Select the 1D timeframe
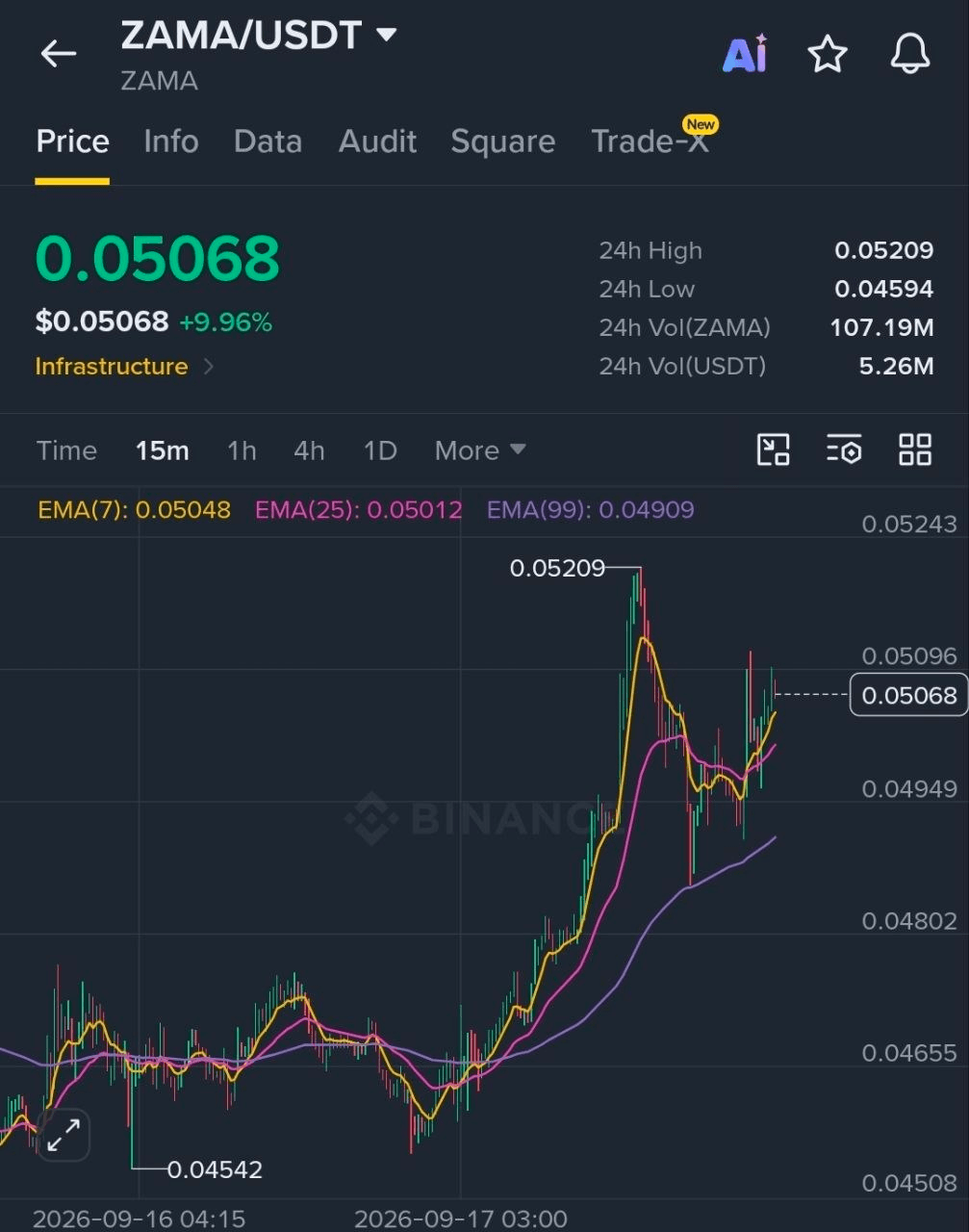Viewport: 969px width, 1232px height. (x=380, y=450)
